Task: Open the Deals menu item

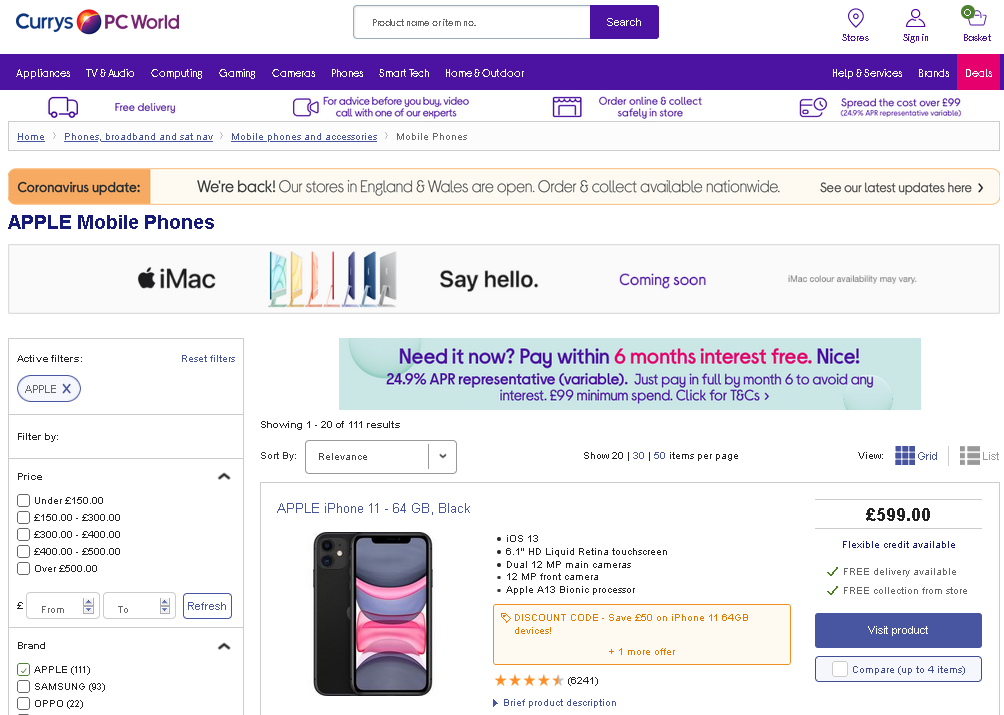Action: 978,72
